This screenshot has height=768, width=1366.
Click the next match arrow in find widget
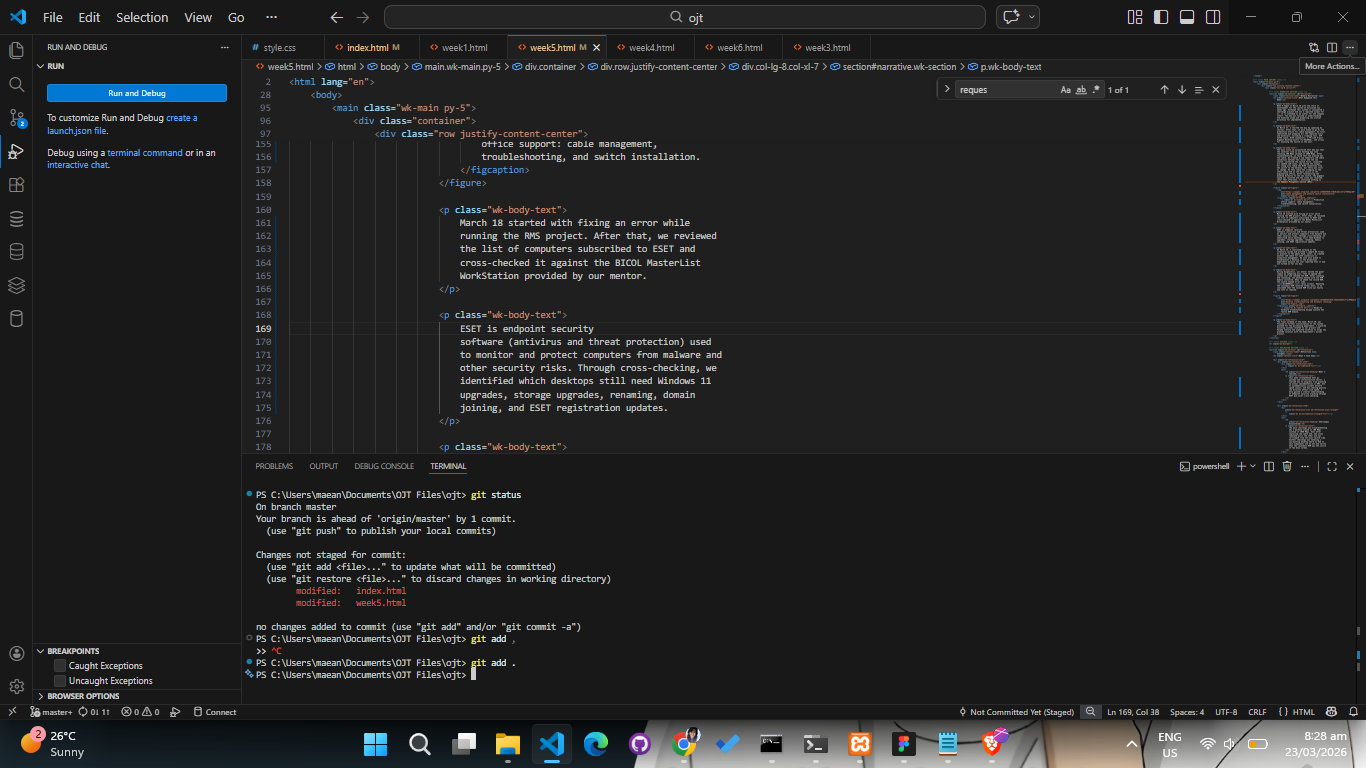(x=1181, y=90)
